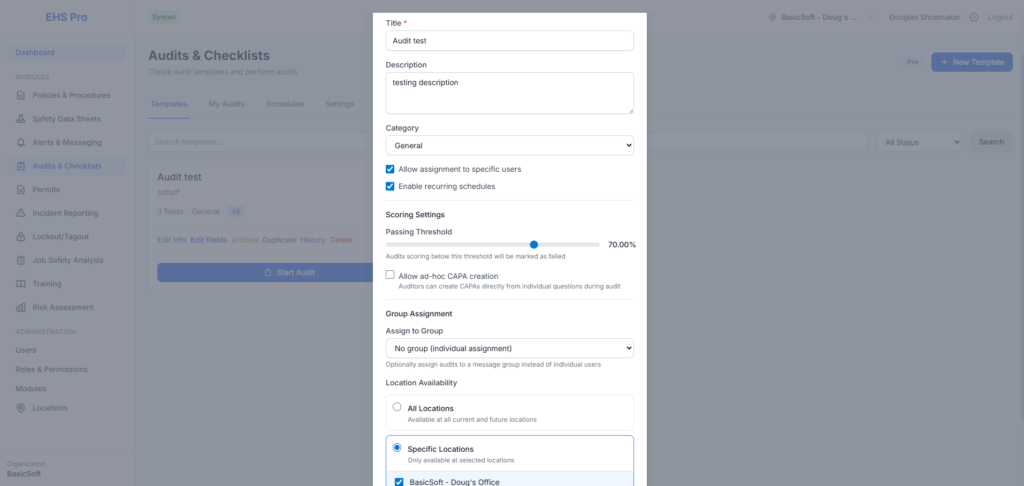Click into the Title input field
The image size is (1024, 486).
click(x=509, y=41)
